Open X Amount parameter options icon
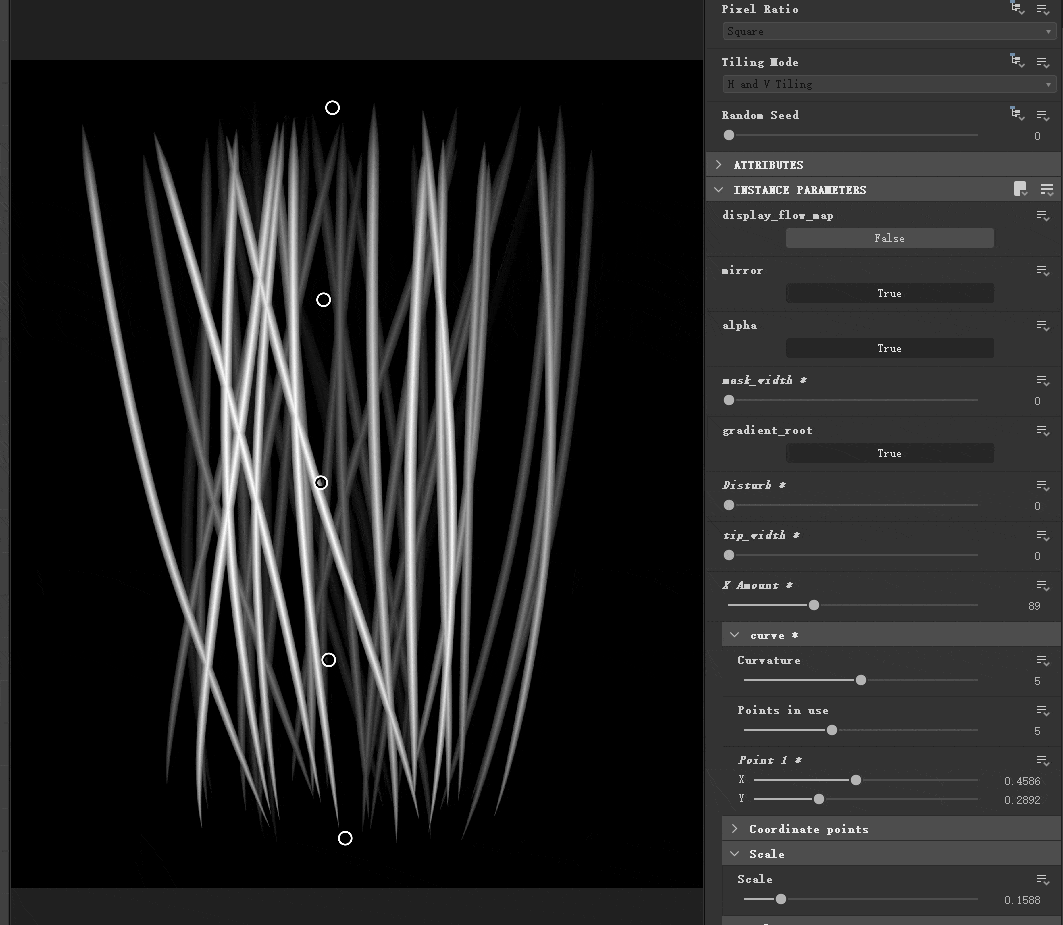This screenshot has height=925, width=1063. (1043, 585)
